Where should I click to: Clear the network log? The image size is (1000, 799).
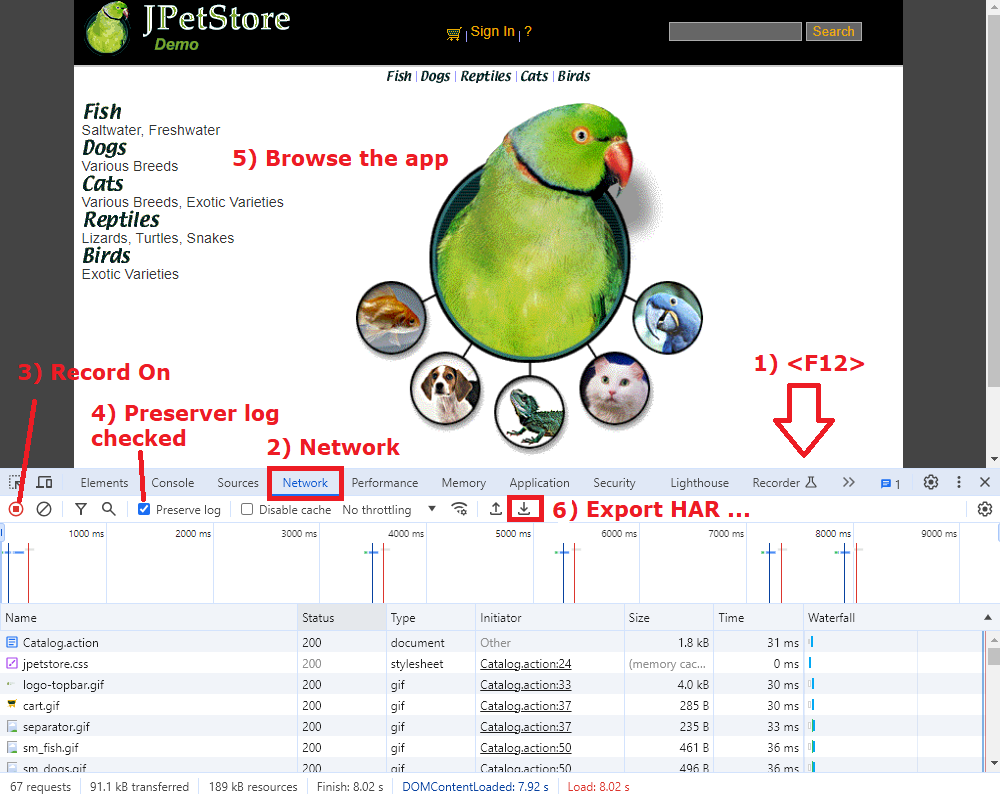click(43, 509)
